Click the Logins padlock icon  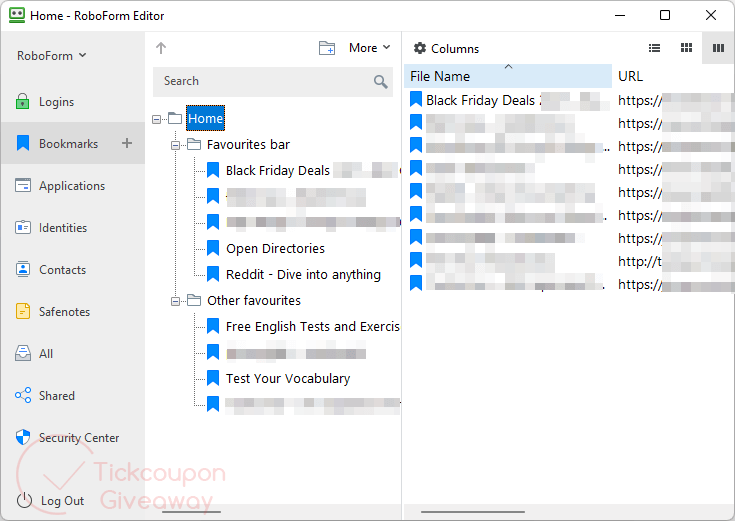(x=22, y=101)
